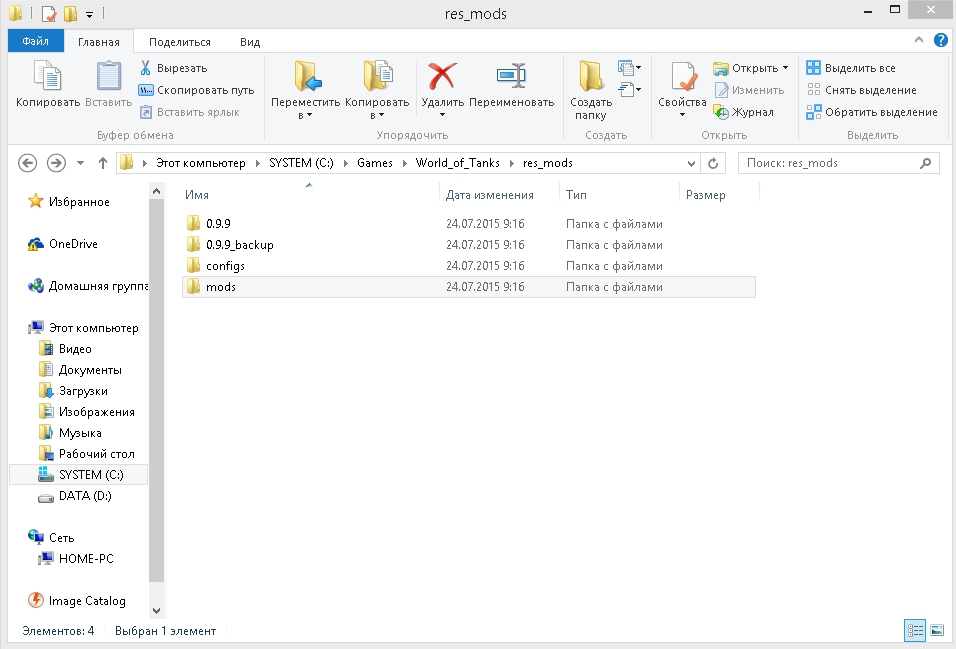Screen dimensions: 956x649
Task: Click Скопировать путь button
Action: coord(196,90)
